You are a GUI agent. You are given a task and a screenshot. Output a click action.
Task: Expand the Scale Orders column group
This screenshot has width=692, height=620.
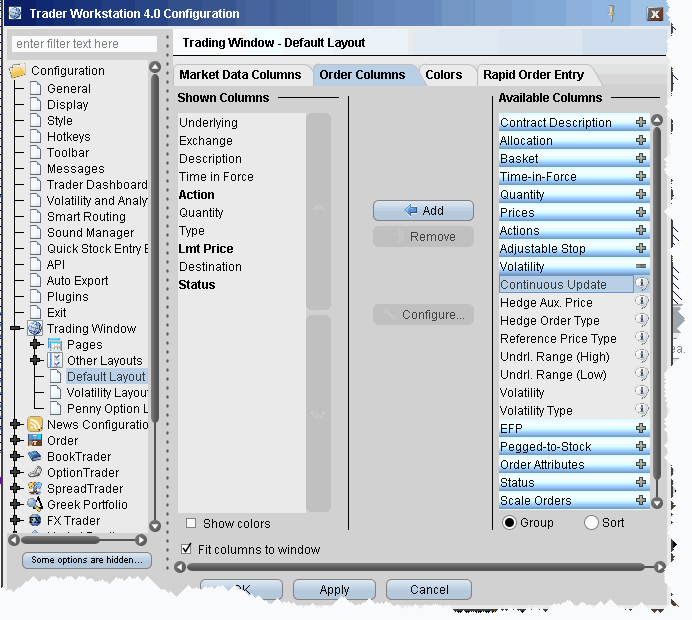pyautogui.click(x=641, y=500)
